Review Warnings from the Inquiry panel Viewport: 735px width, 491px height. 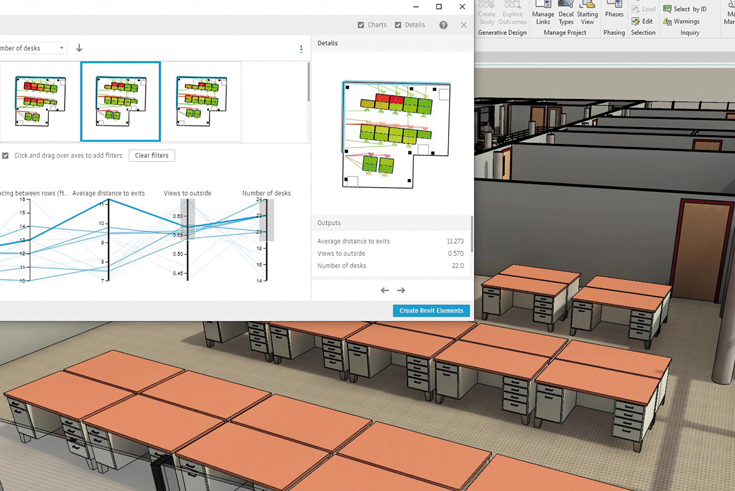[681, 21]
